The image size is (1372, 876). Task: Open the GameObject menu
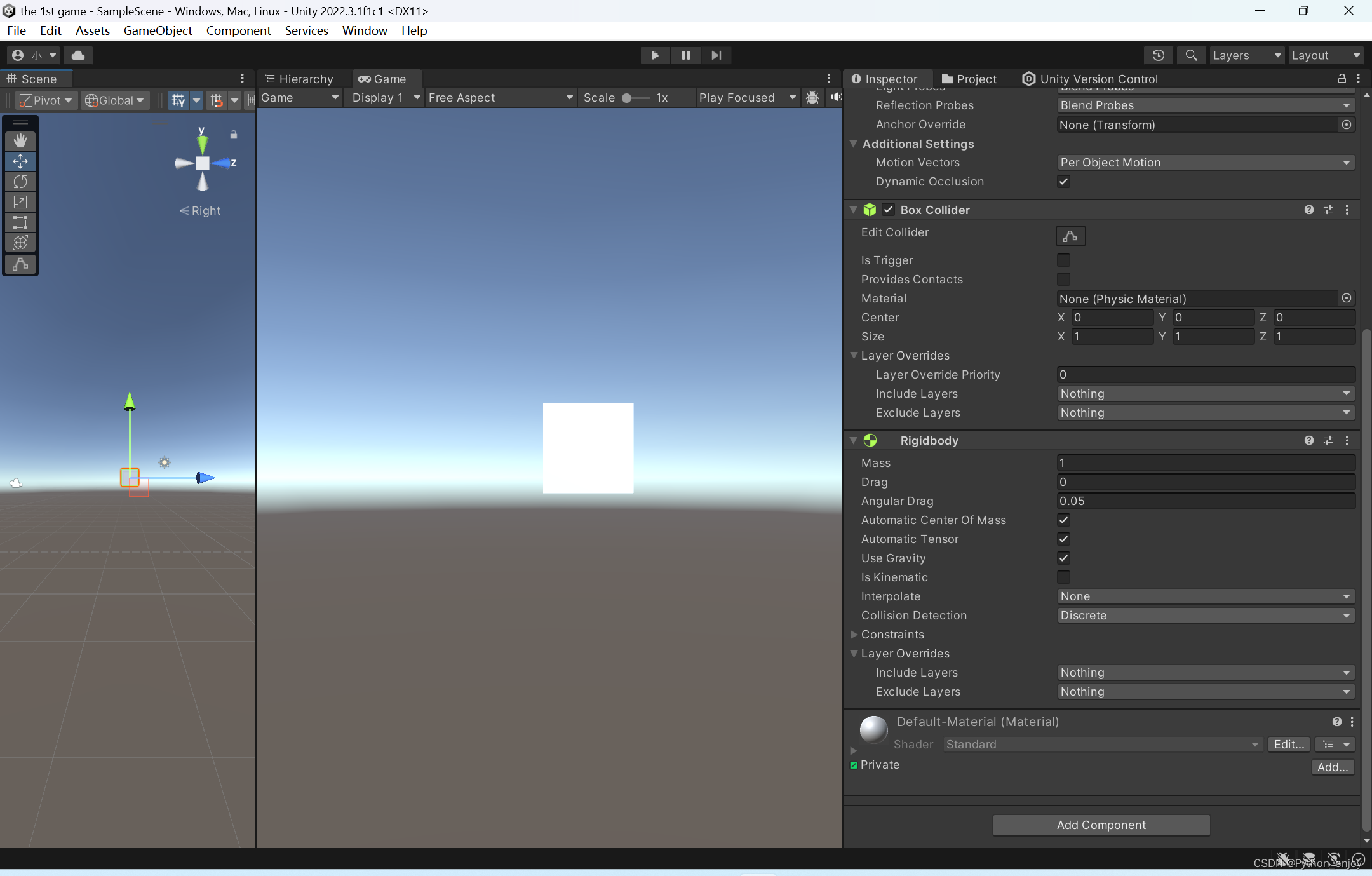click(x=158, y=30)
